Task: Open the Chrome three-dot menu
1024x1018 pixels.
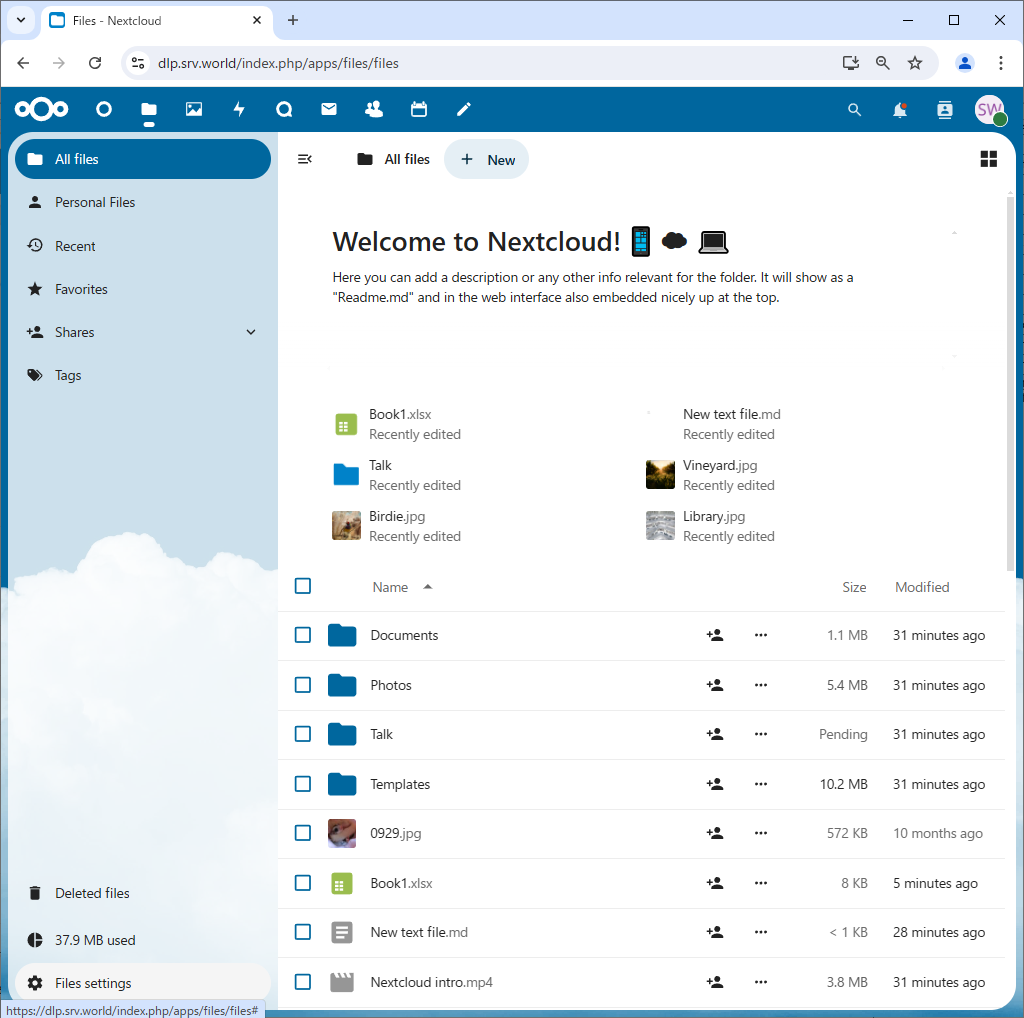Action: pyautogui.click(x=1000, y=63)
